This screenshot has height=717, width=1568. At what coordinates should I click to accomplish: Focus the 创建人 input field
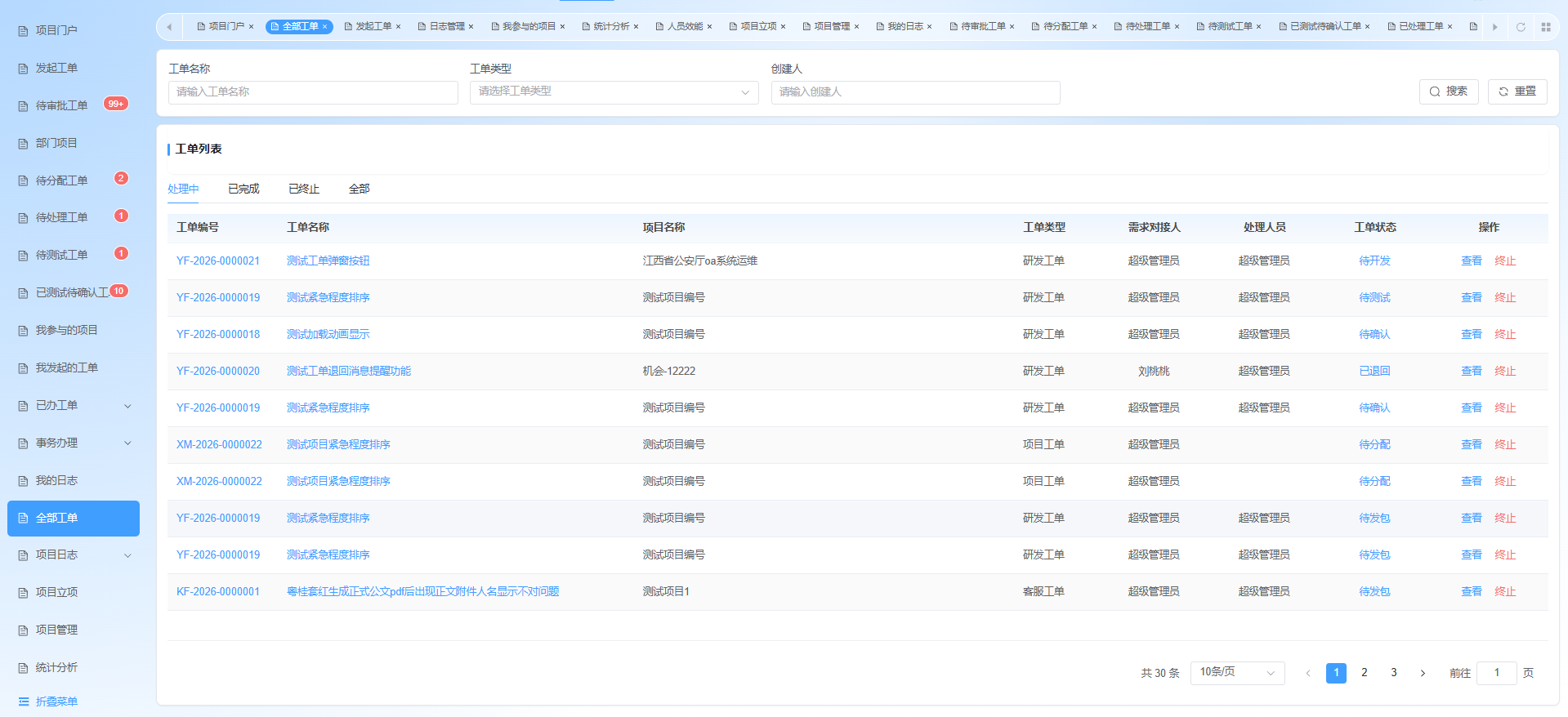coord(915,92)
